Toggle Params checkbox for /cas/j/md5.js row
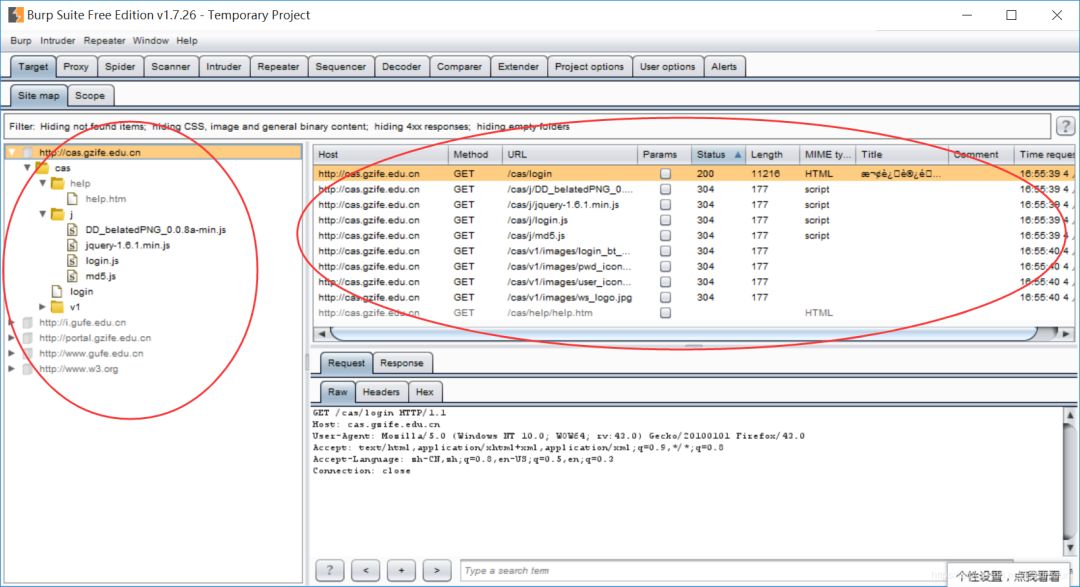 [665, 236]
